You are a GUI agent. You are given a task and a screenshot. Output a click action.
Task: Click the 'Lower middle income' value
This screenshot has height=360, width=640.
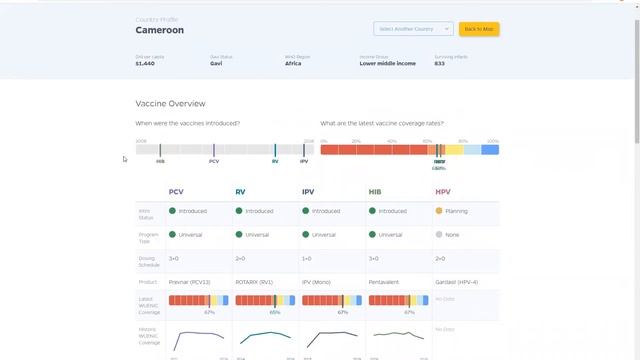coord(388,64)
